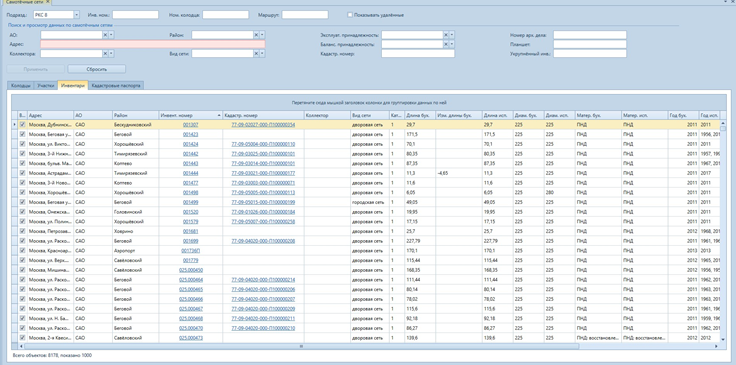The width and height of the screenshot is (736, 365).
Task: Enable the Показывать удалённые checkbox
Action: tap(350, 15)
